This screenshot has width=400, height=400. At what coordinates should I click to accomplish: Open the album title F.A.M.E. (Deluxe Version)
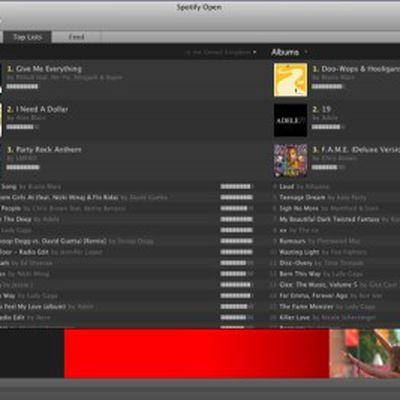click(360, 150)
